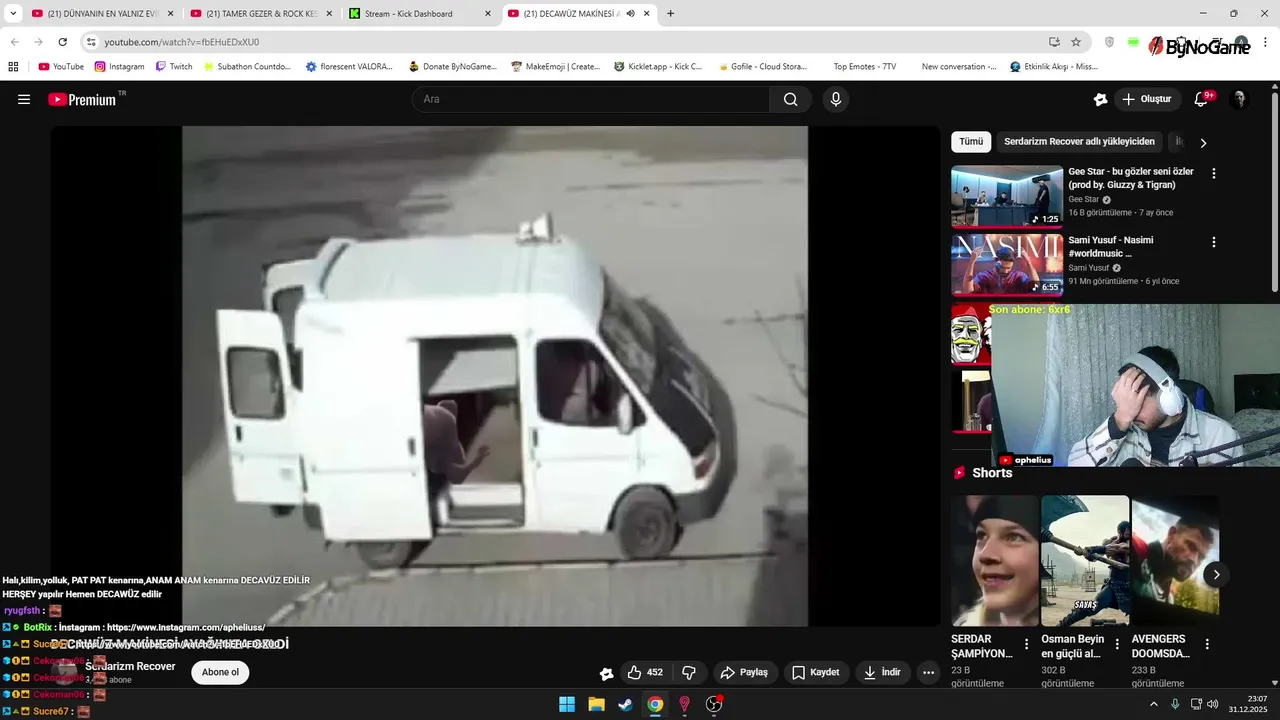Open Top Emotes - 7TV bookmark
The width and height of the screenshot is (1280, 720).
point(864,67)
